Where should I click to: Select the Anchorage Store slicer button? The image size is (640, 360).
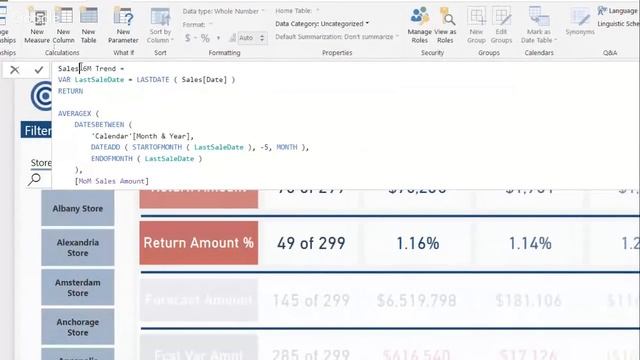tap(78, 327)
